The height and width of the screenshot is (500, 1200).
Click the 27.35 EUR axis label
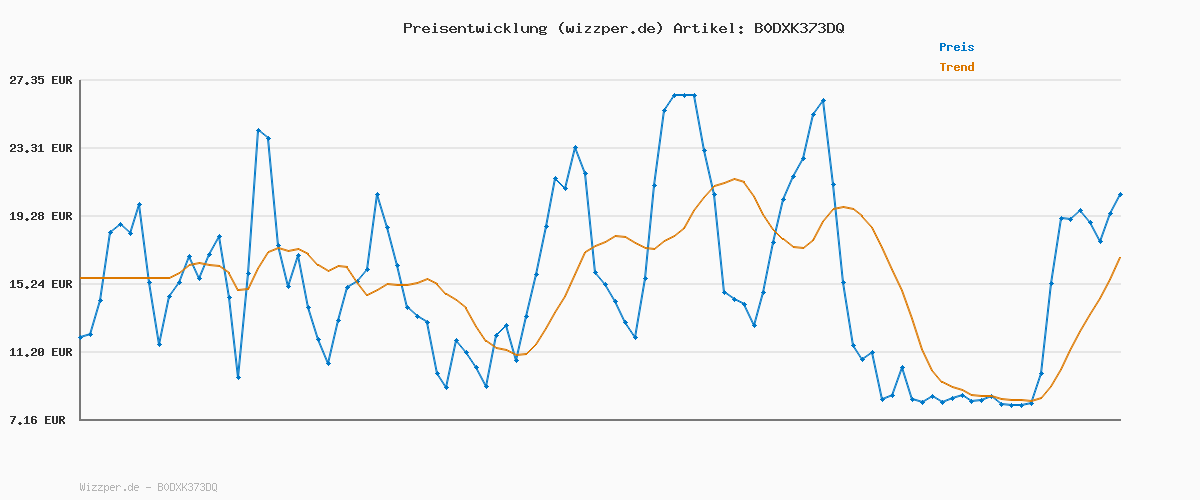click(x=41, y=80)
